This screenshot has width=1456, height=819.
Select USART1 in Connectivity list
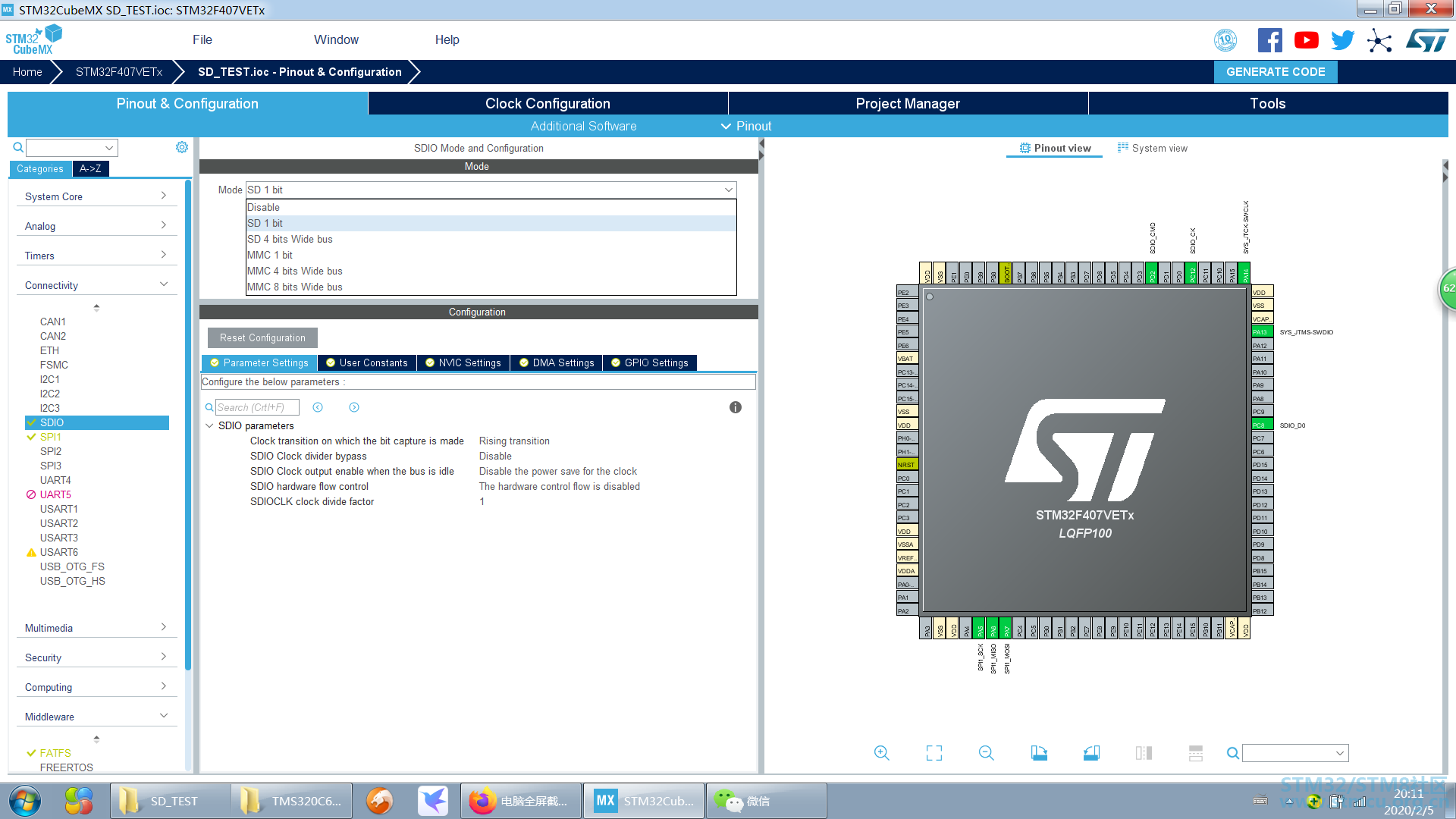(x=59, y=509)
